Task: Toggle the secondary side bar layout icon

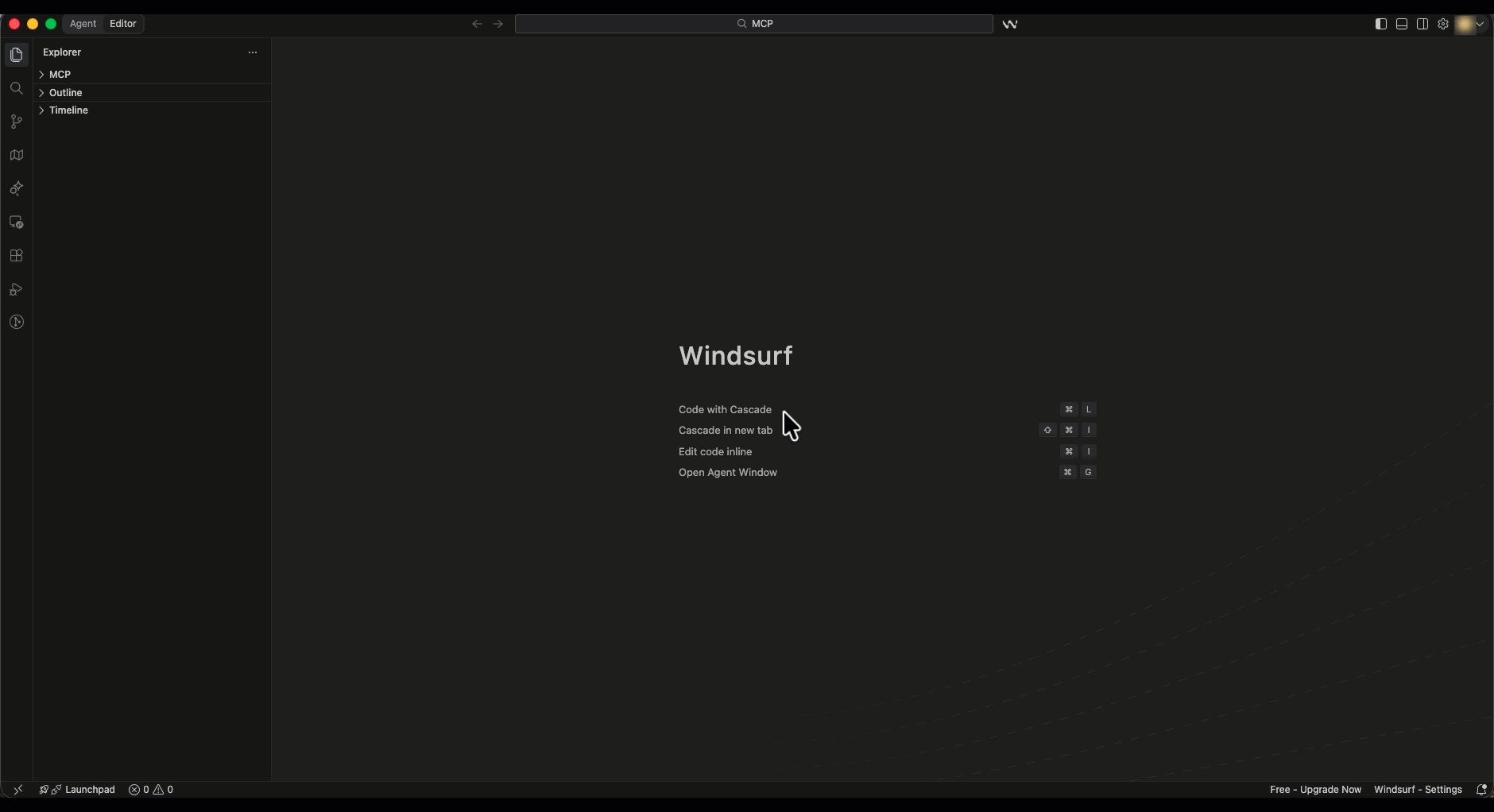Action: click(1422, 24)
